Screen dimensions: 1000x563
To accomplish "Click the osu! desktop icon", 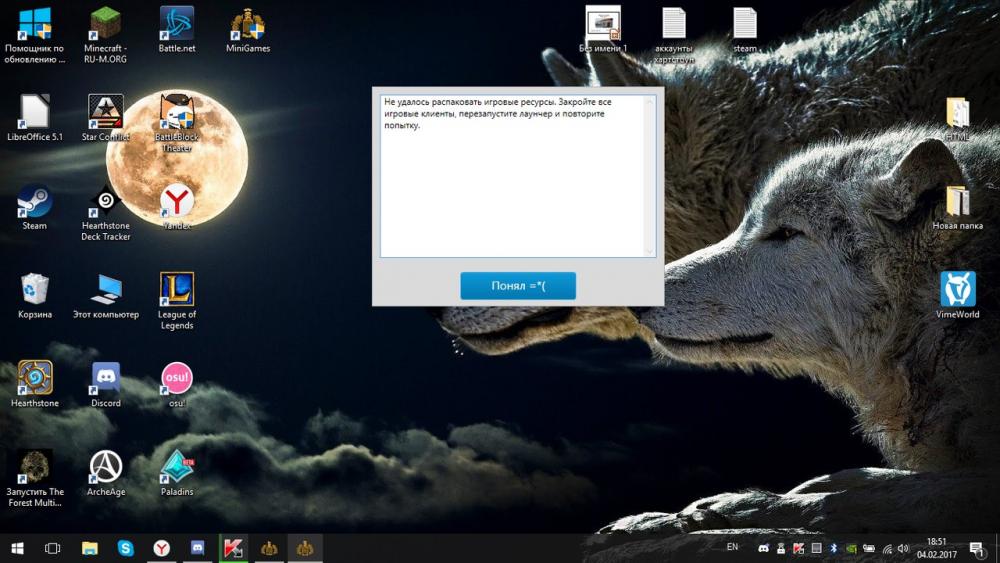I will (x=177, y=379).
